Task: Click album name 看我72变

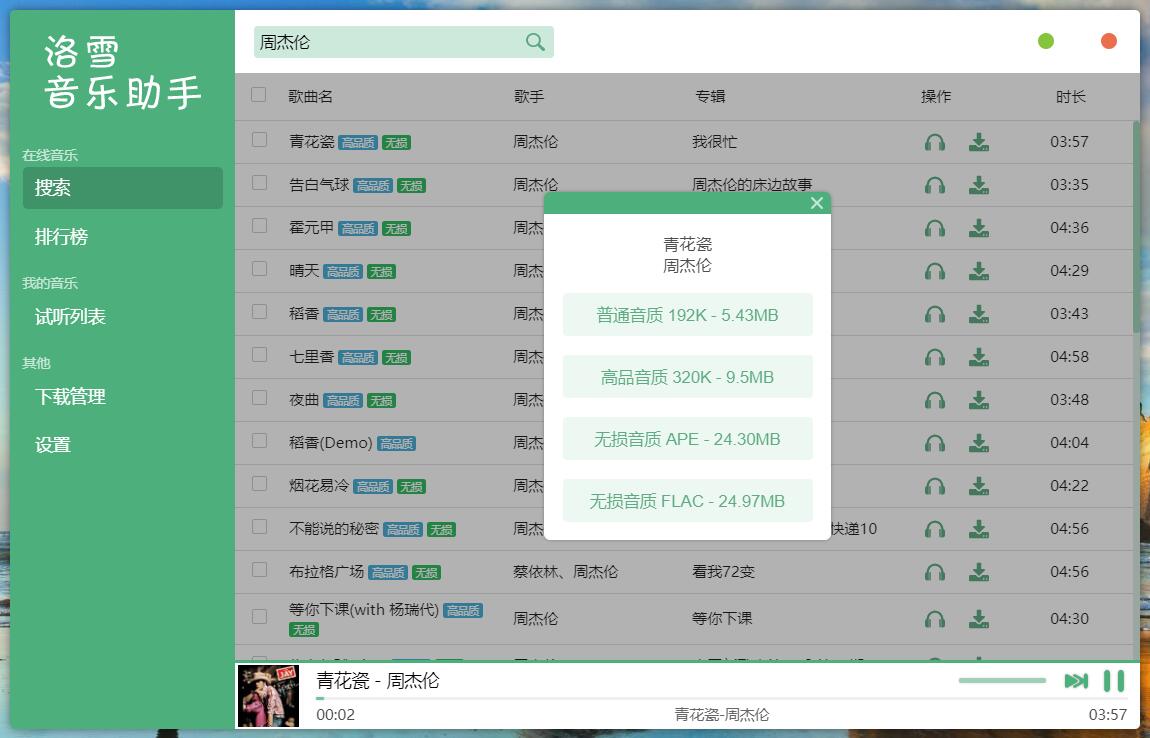Action: tap(723, 571)
